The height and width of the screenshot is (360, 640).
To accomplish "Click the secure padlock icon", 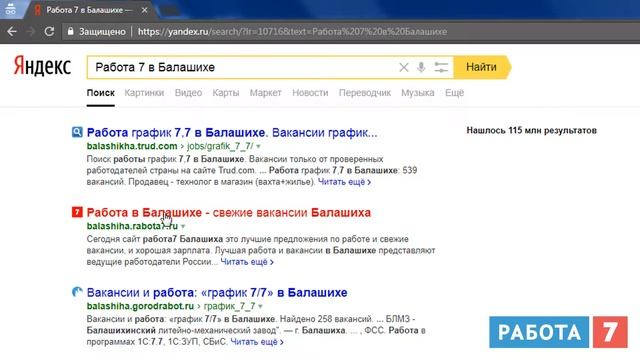I will [70, 31].
